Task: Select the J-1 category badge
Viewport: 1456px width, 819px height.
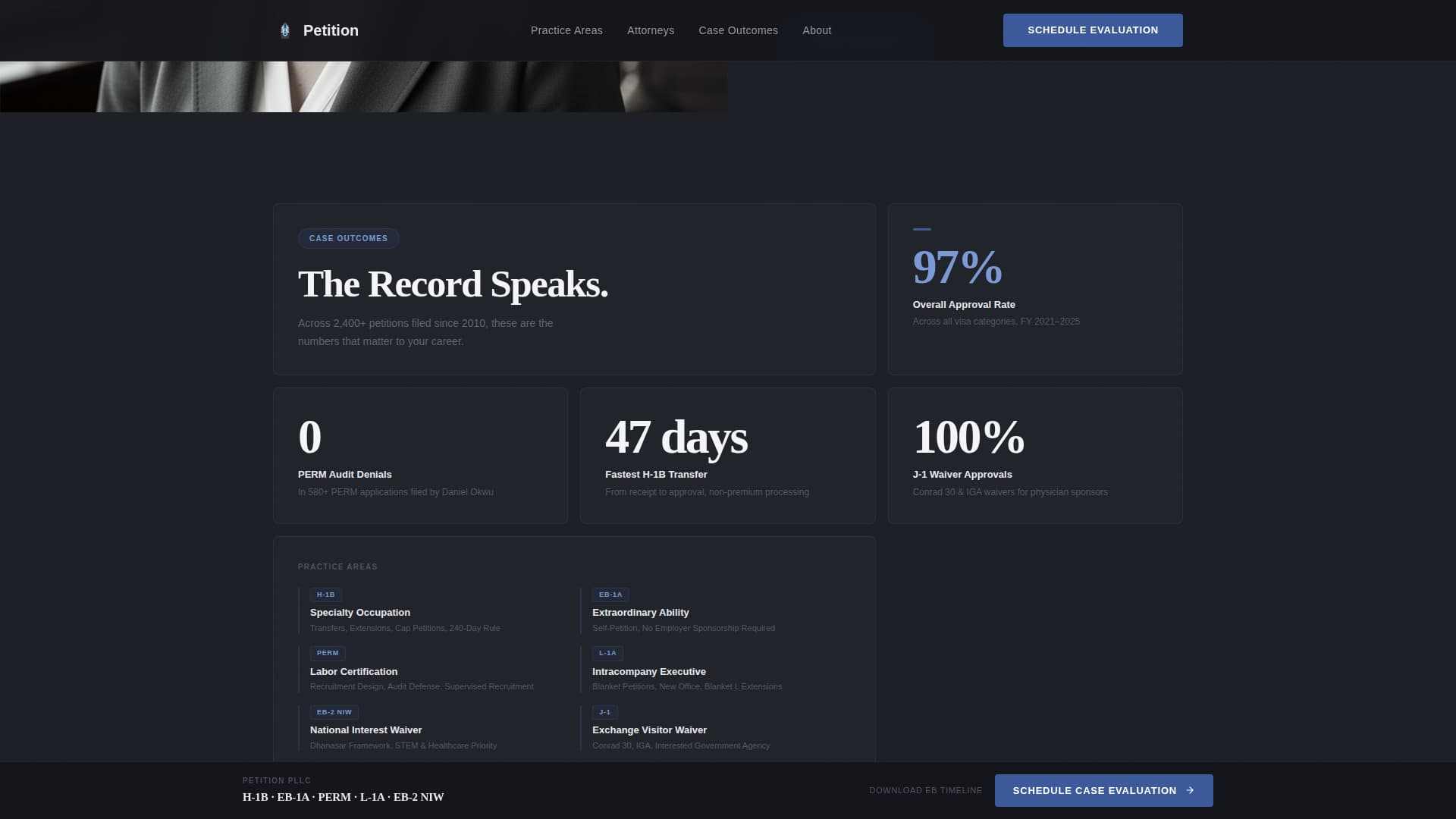Action: [x=604, y=712]
